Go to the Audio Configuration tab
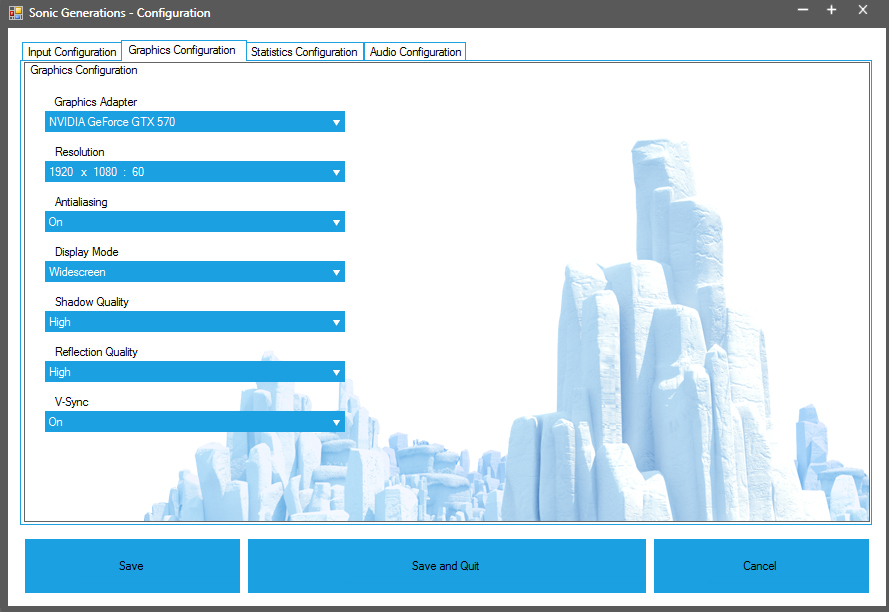Image resolution: width=889 pixels, height=612 pixels. point(415,52)
